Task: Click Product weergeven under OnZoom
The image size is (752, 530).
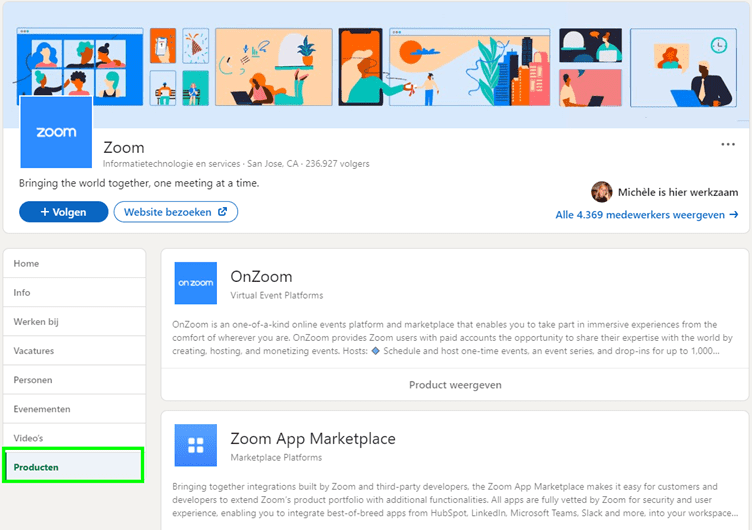Action: pyautogui.click(x=455, y=385)
